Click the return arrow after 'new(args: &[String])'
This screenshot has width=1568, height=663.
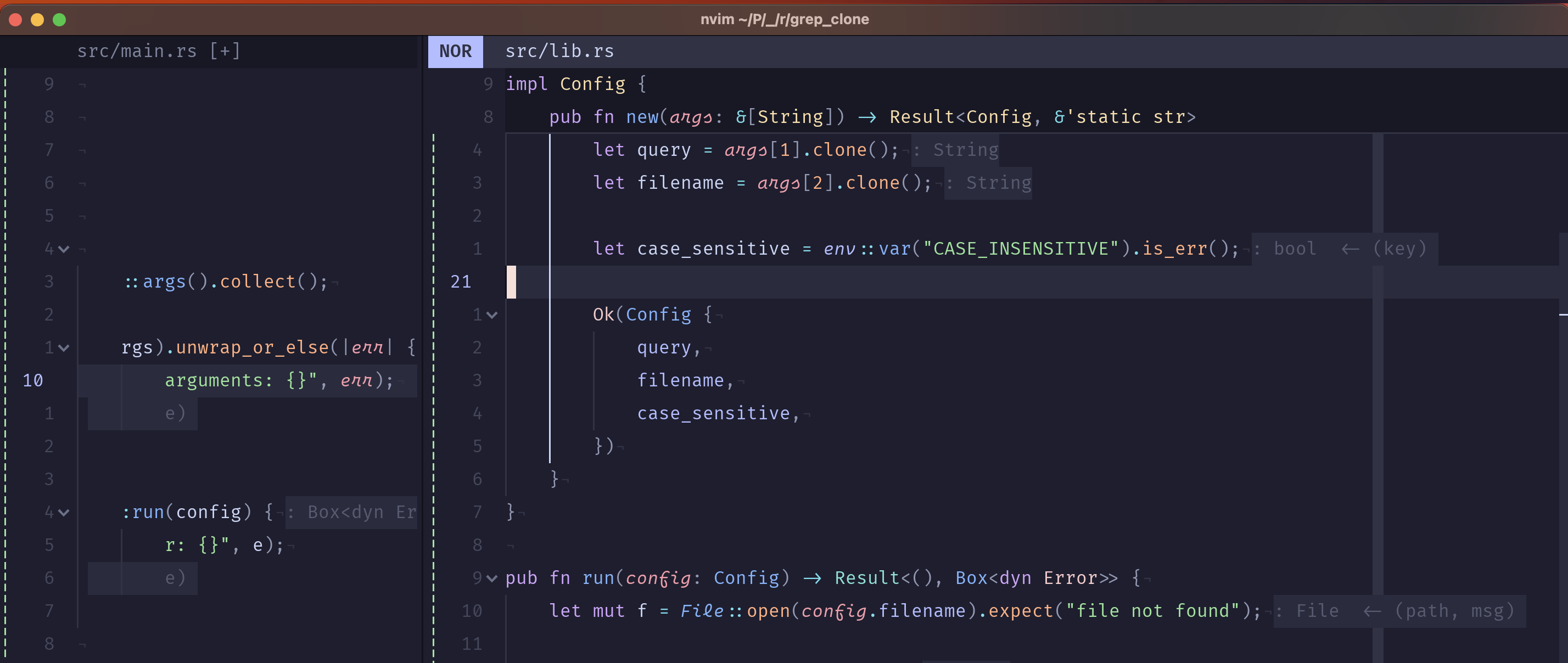pos(867,117)
